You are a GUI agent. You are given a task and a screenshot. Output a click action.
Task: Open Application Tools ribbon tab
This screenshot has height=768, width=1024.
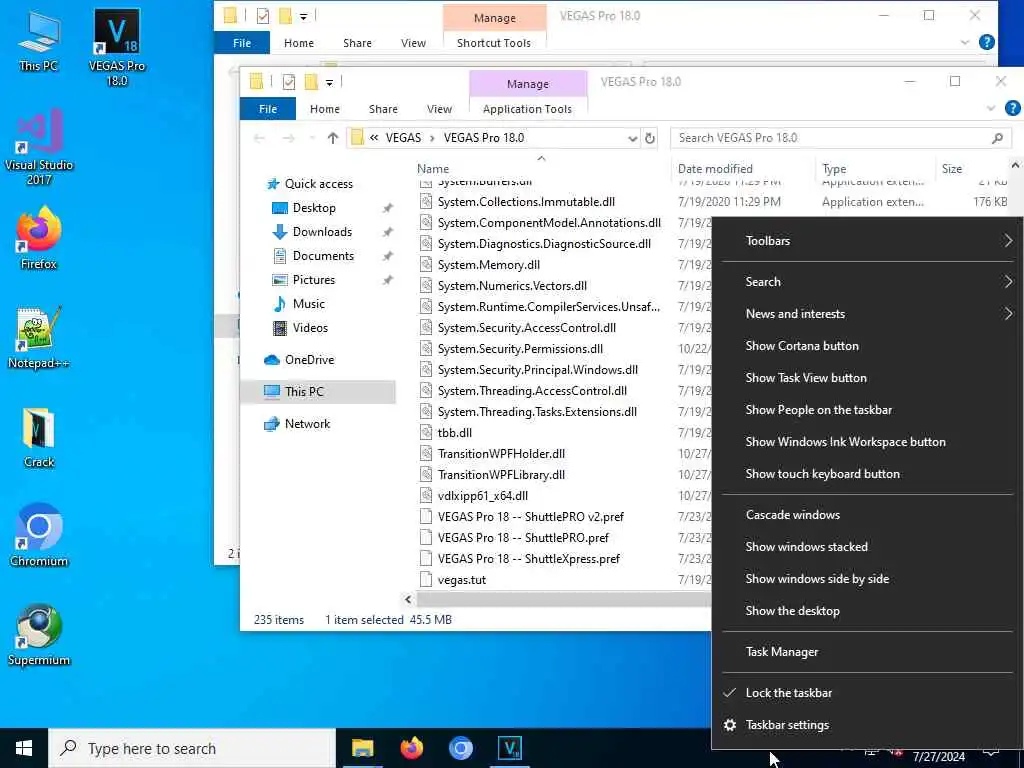pos(528,109)
